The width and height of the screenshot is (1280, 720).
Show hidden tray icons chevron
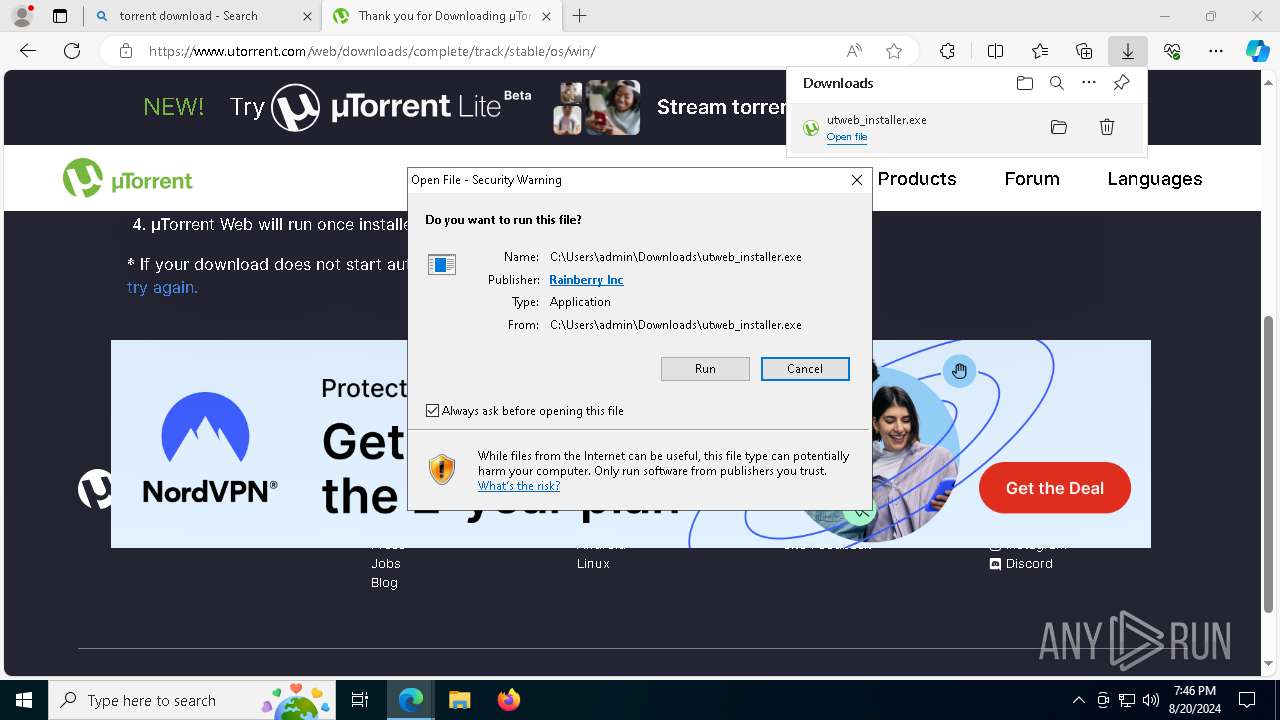(x=1078, y=700)
